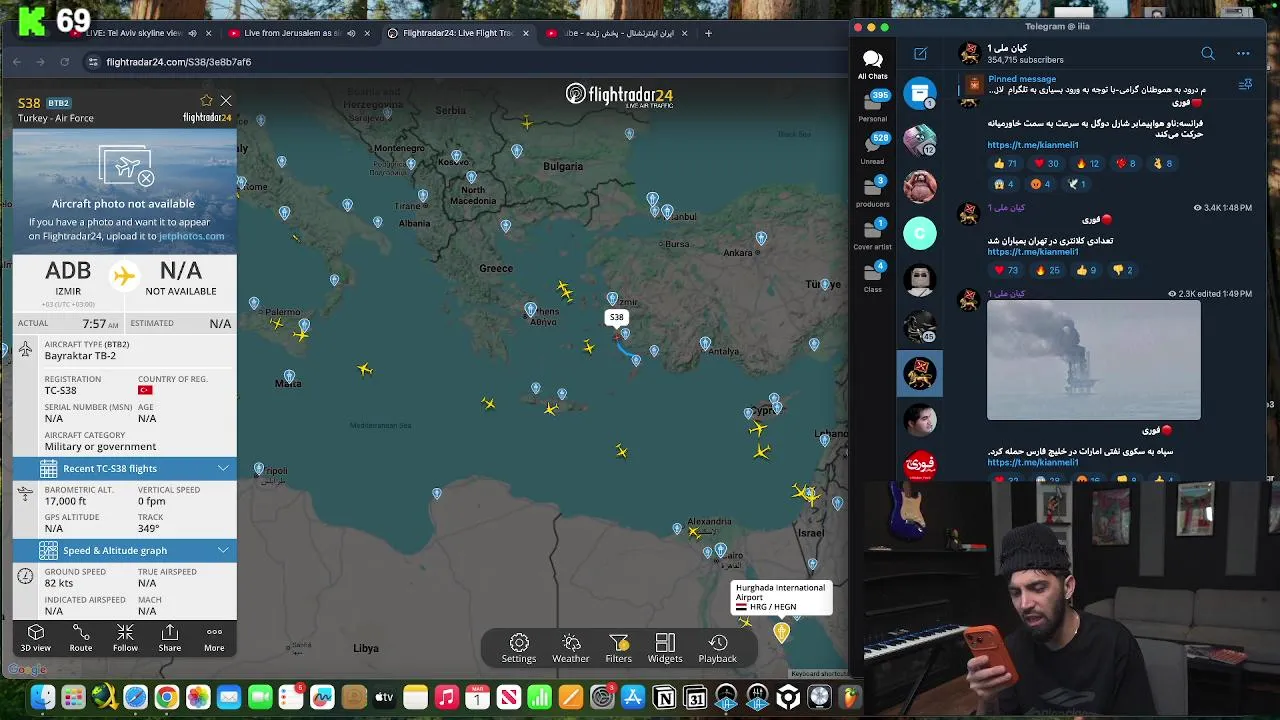Open the Cover artist folder in Telegram

872,234
